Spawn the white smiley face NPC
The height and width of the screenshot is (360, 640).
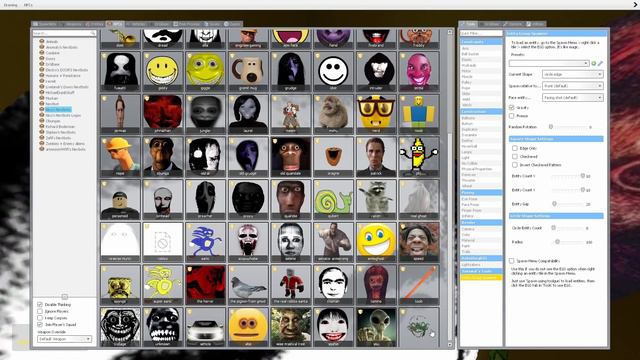(333, 71)
